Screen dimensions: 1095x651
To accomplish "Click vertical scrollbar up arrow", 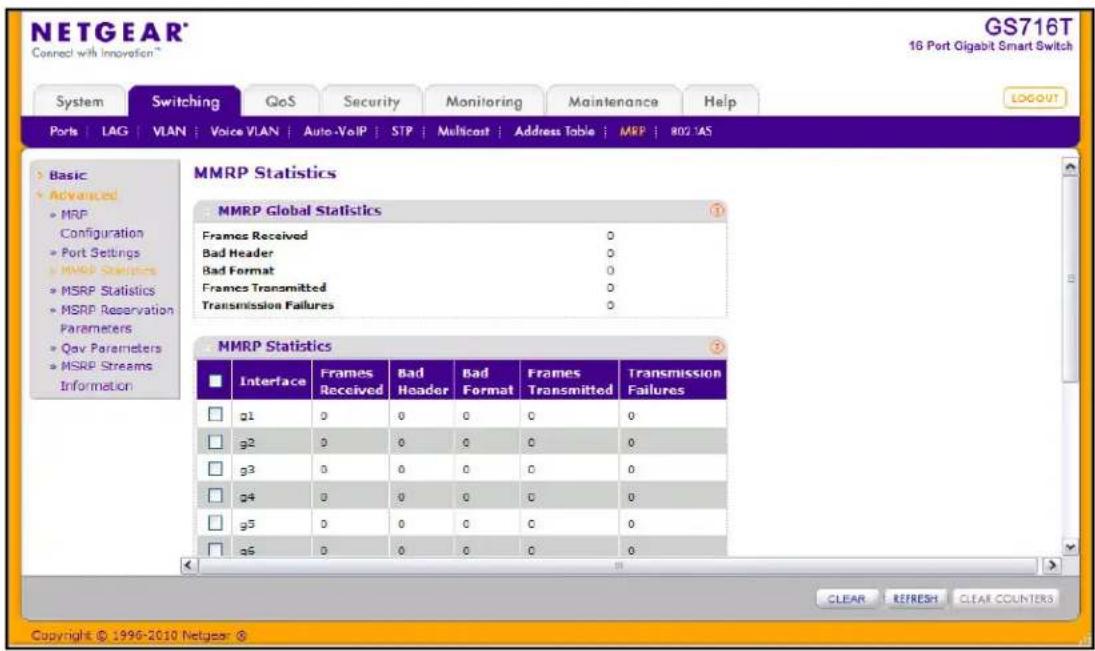I will (x=1069, y=168).
